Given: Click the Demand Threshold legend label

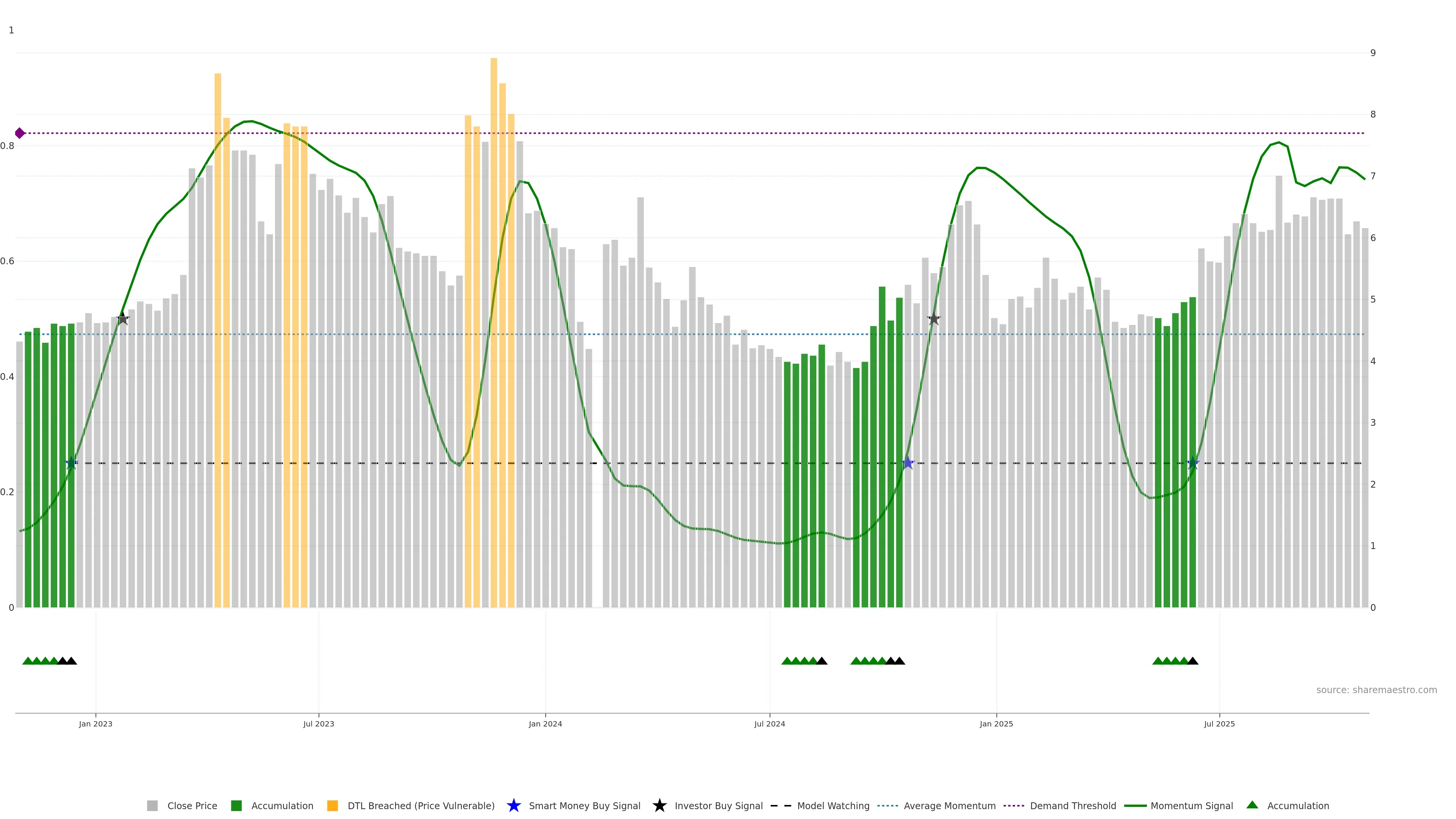Looking at the screenshot, I should click(1073, 806).
